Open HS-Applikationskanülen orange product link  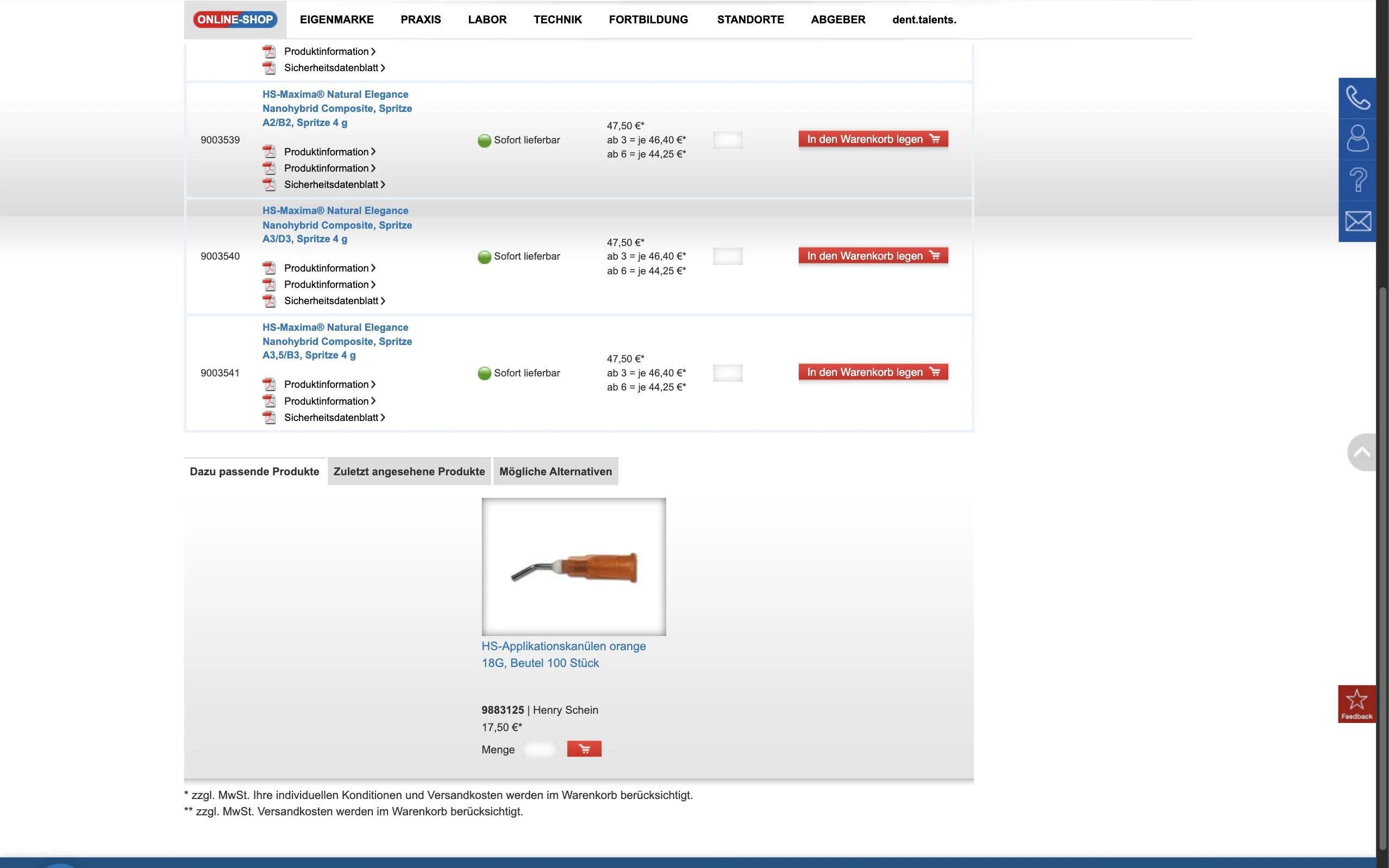click(564, 655)
